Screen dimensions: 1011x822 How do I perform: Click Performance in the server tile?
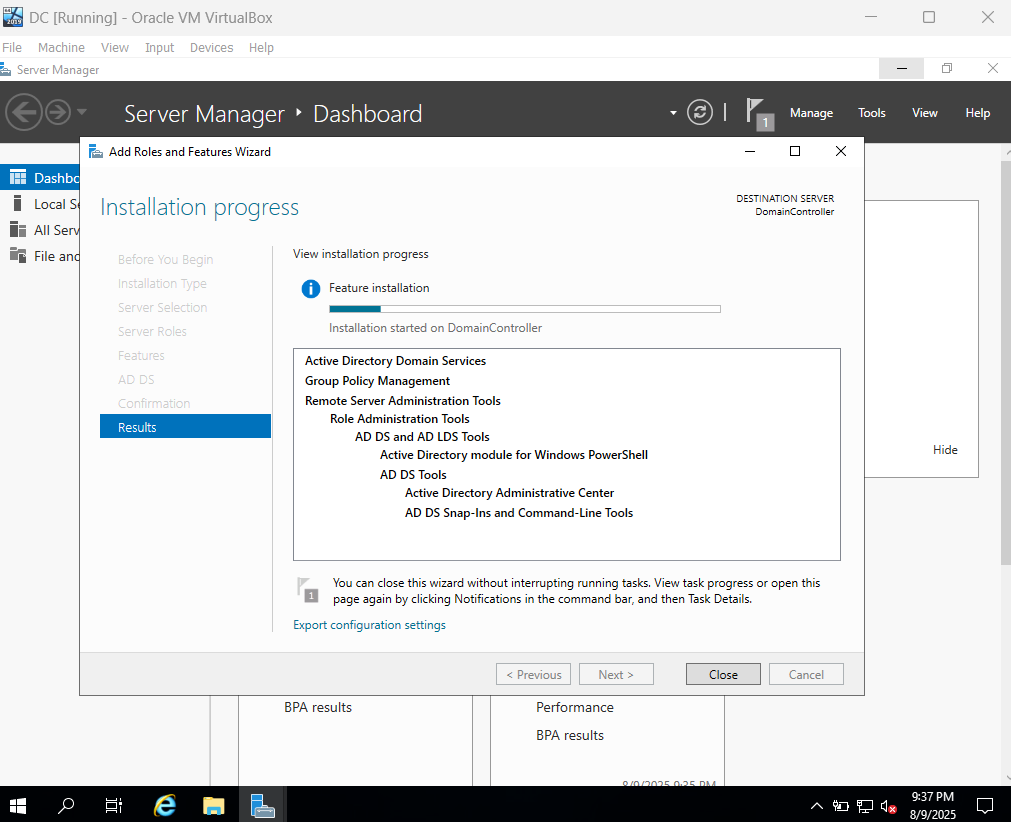tap(574, 708)
